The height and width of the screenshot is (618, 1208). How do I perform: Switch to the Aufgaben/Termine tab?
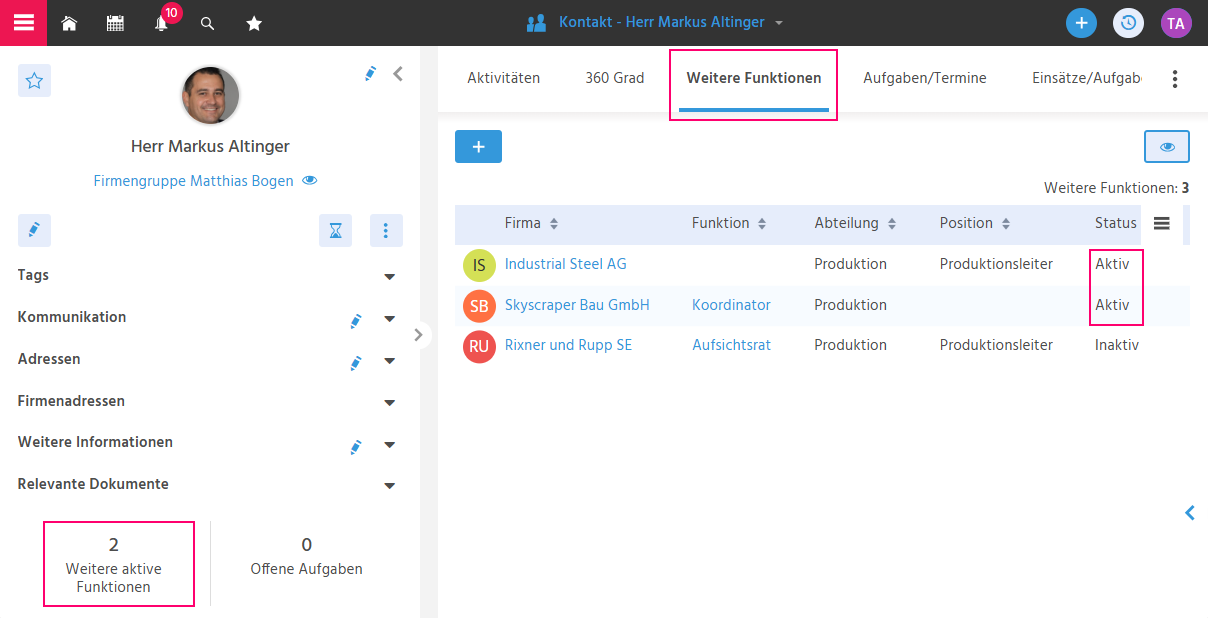925,78
